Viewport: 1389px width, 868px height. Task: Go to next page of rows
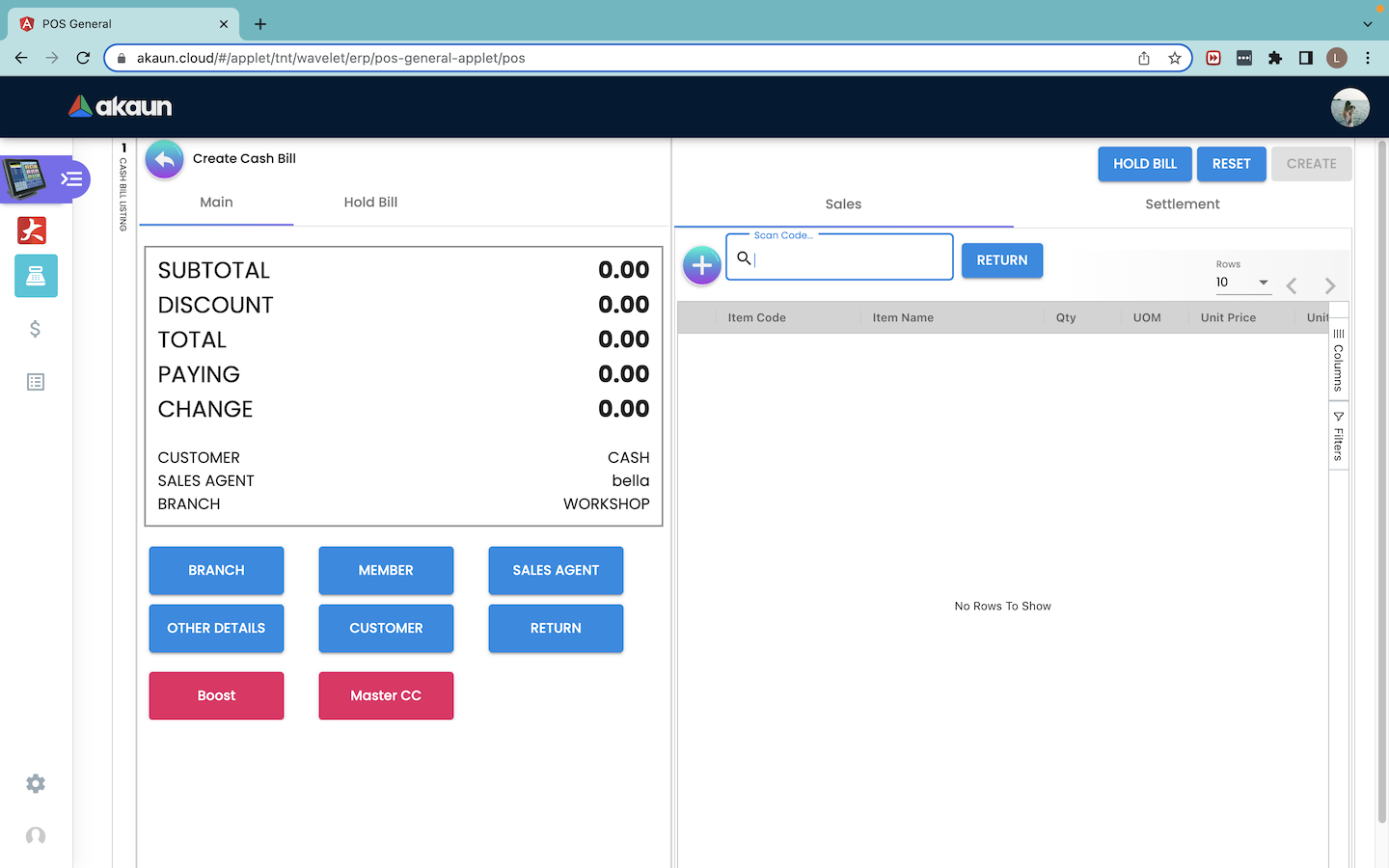[1330, 285]
